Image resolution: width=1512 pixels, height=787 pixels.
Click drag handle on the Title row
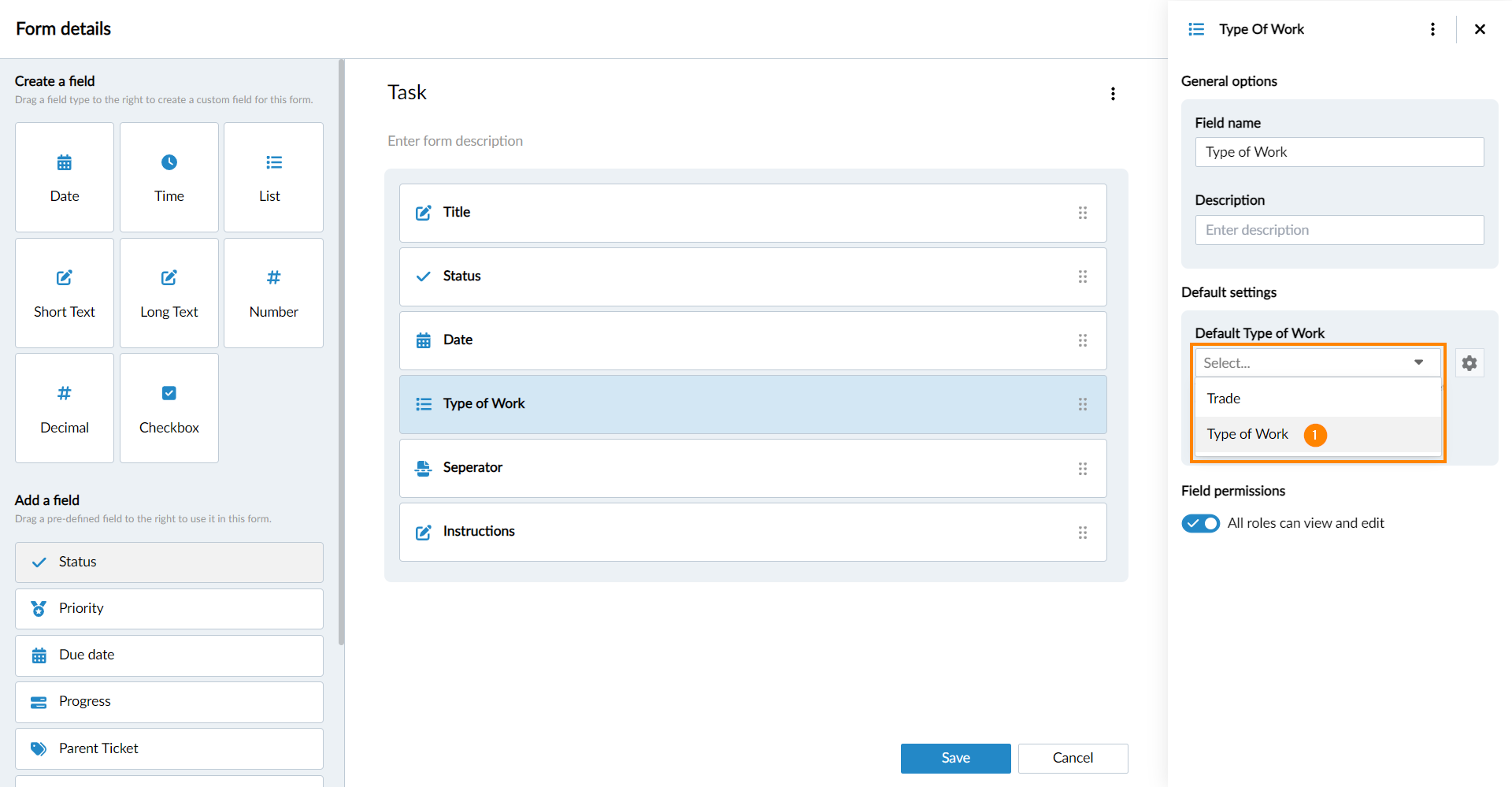pyautogui.click(x=1083, y=213)
